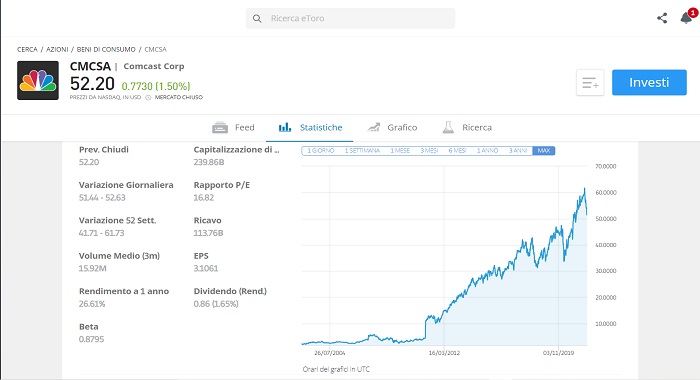
Task: Go to AZIONI breadcrumb link
Action: [57, 50]
